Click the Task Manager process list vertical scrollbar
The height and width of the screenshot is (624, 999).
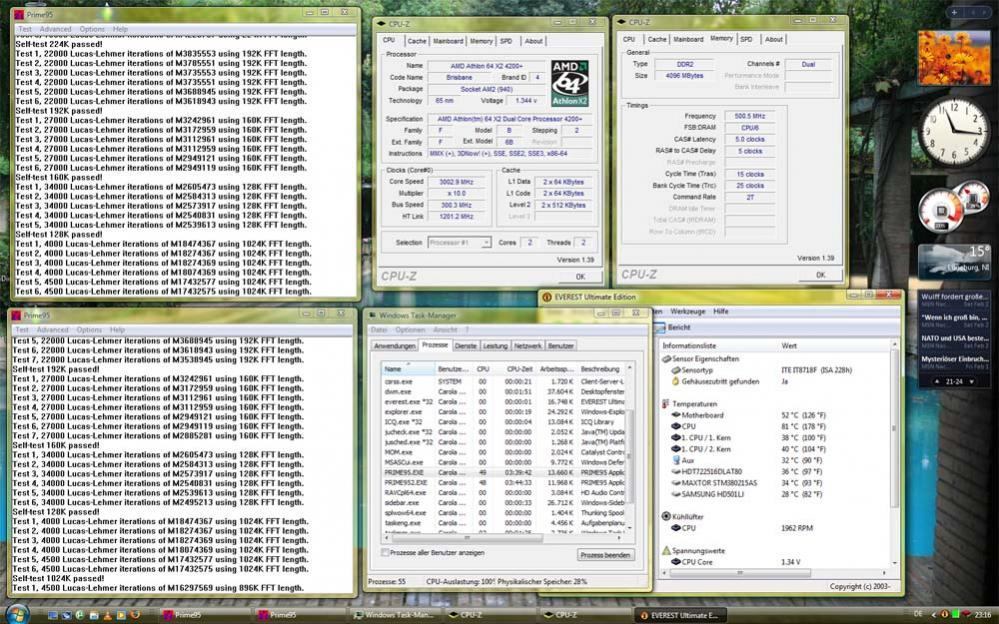[629, 447]
